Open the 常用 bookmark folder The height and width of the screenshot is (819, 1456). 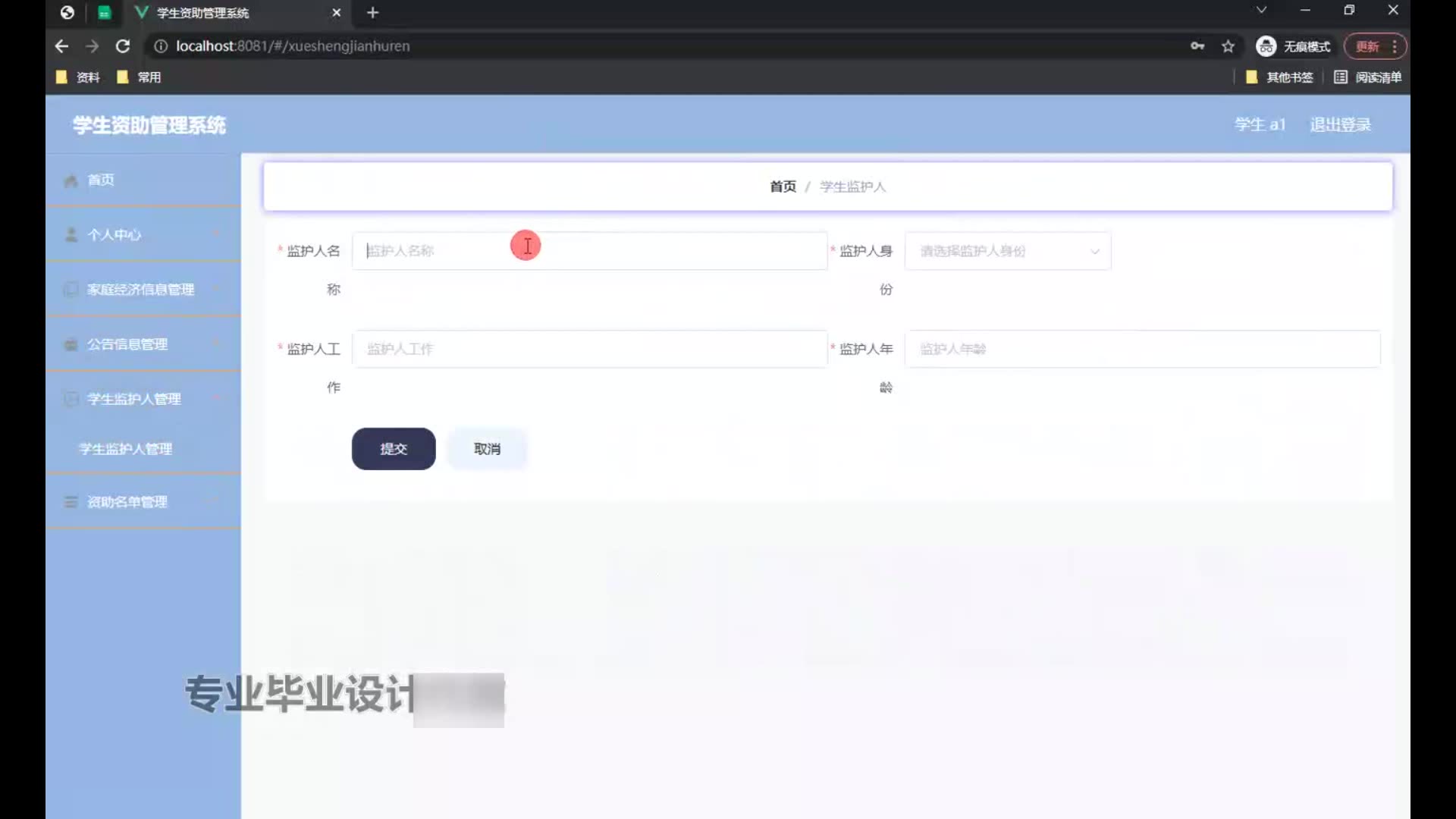click(x=140, y=77)
